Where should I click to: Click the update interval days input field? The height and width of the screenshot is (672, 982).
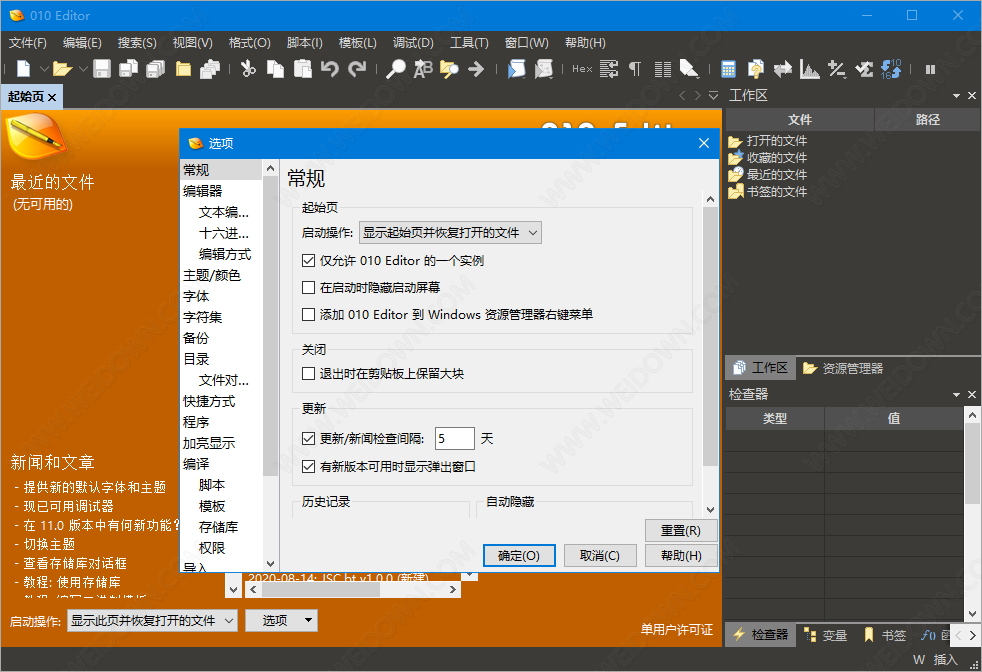455,438
